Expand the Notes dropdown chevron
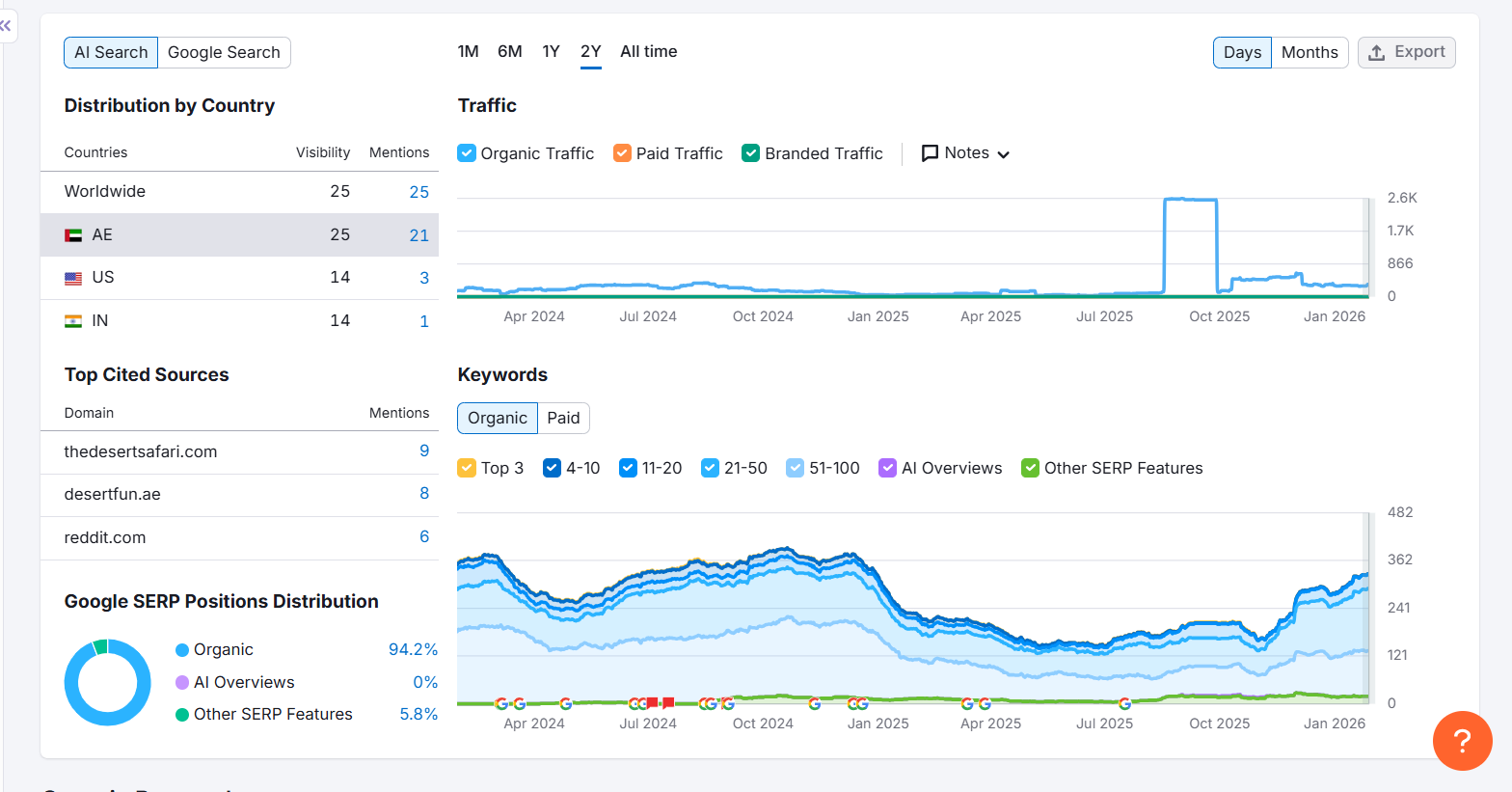 [x=1004, y=154]
